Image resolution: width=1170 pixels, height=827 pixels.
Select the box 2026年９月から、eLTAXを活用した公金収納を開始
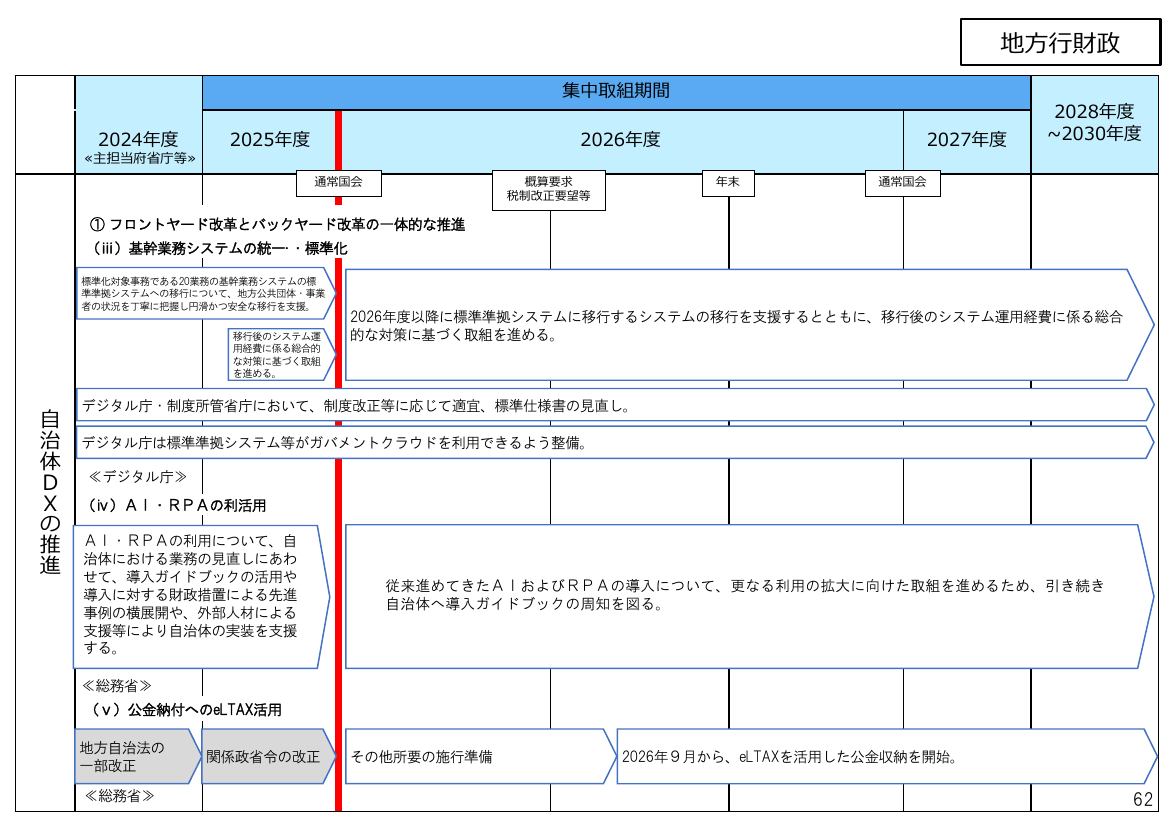(886, 756)
